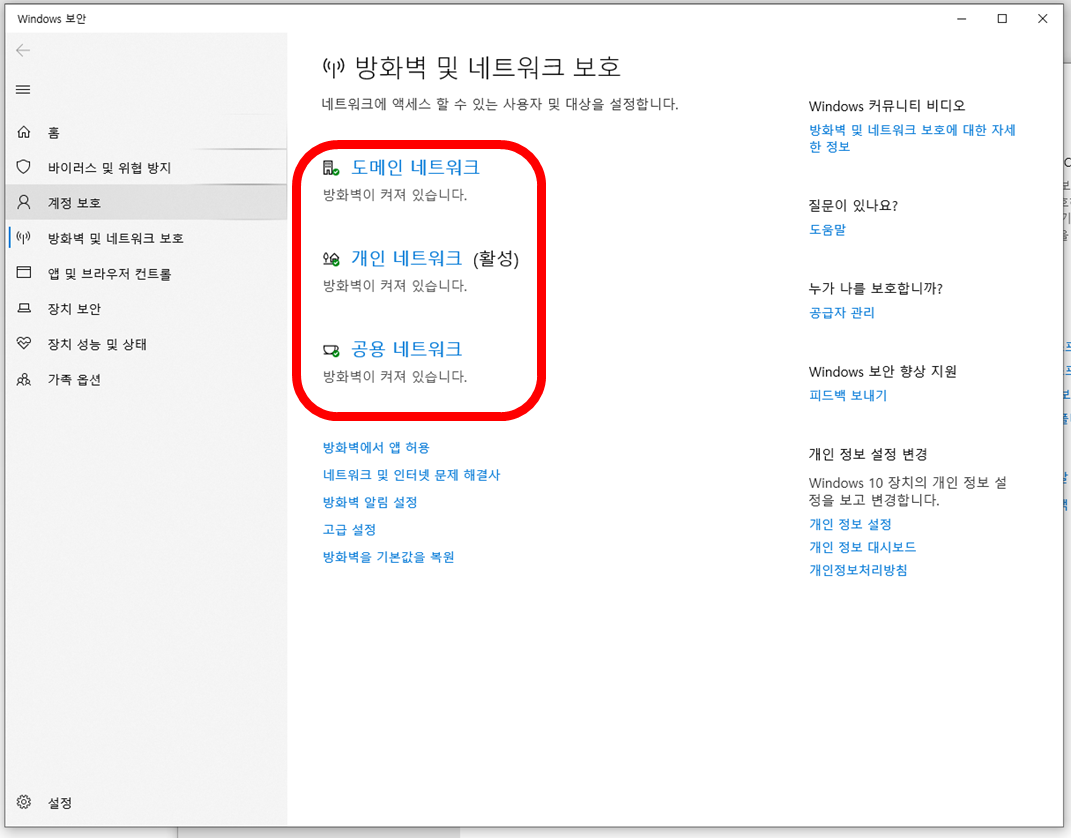Close the Windows 보안 window
Image resolution: width=1071 pixels, height=838 pixels.
1042,18
